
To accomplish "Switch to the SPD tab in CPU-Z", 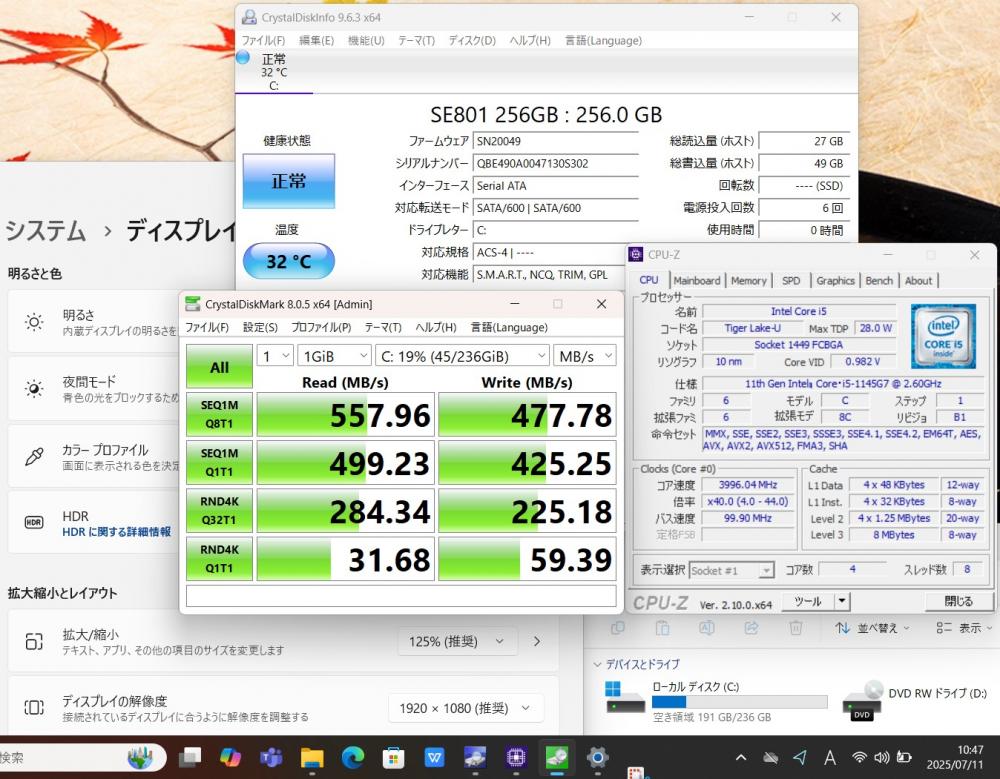I will pyautogui.click(x=791, y=281).
